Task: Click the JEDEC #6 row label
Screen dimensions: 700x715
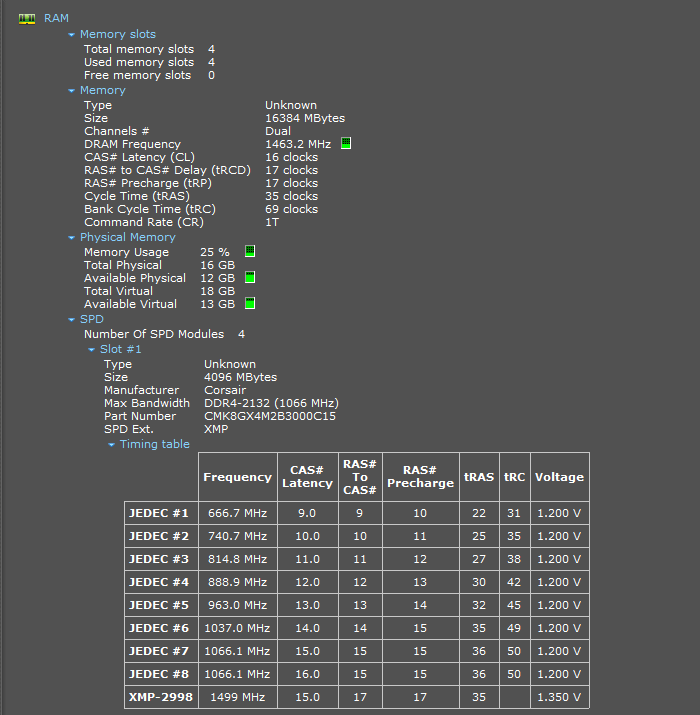Action: [x=159, y=628]
